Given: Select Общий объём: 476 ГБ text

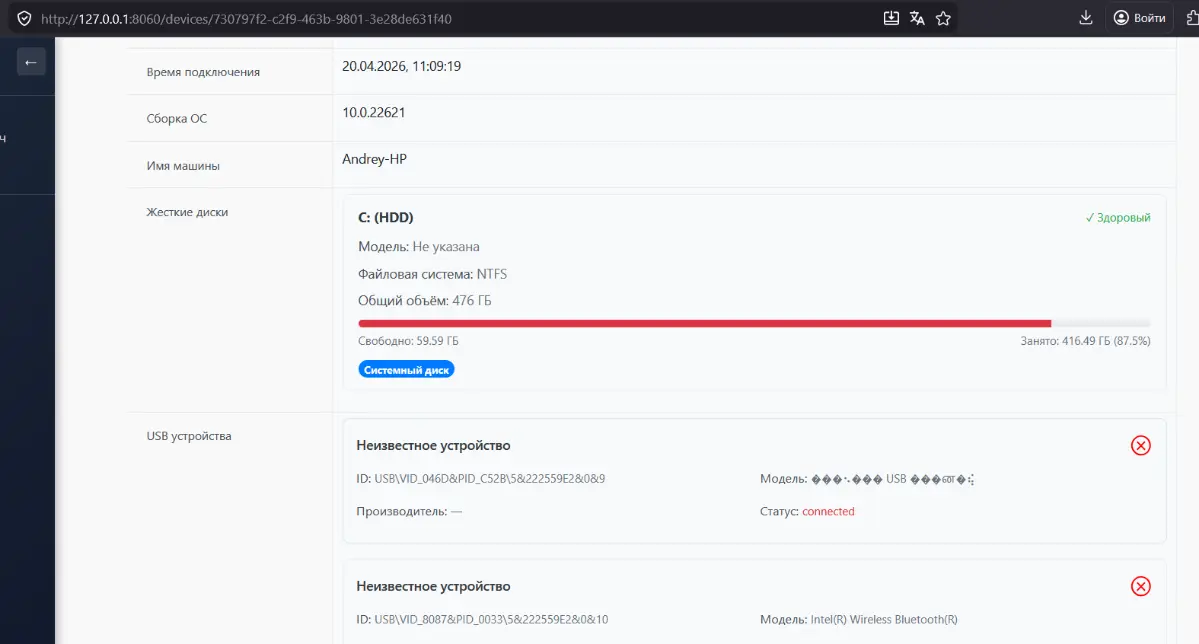Looking at the screenshot, I should [x=424, y=301].
